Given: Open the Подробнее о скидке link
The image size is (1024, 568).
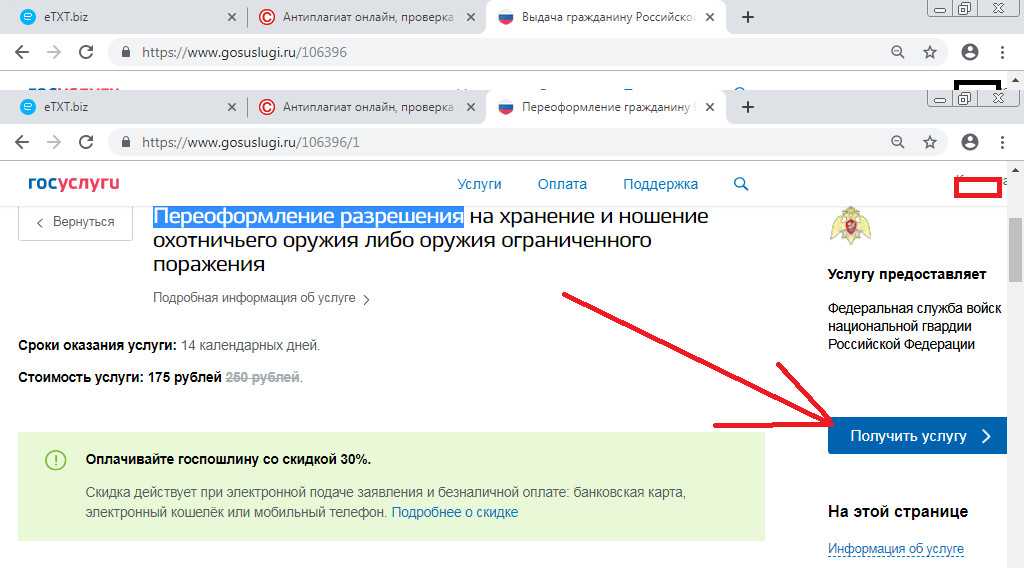Looking at the screenshot, I should (x=455, y=513).
